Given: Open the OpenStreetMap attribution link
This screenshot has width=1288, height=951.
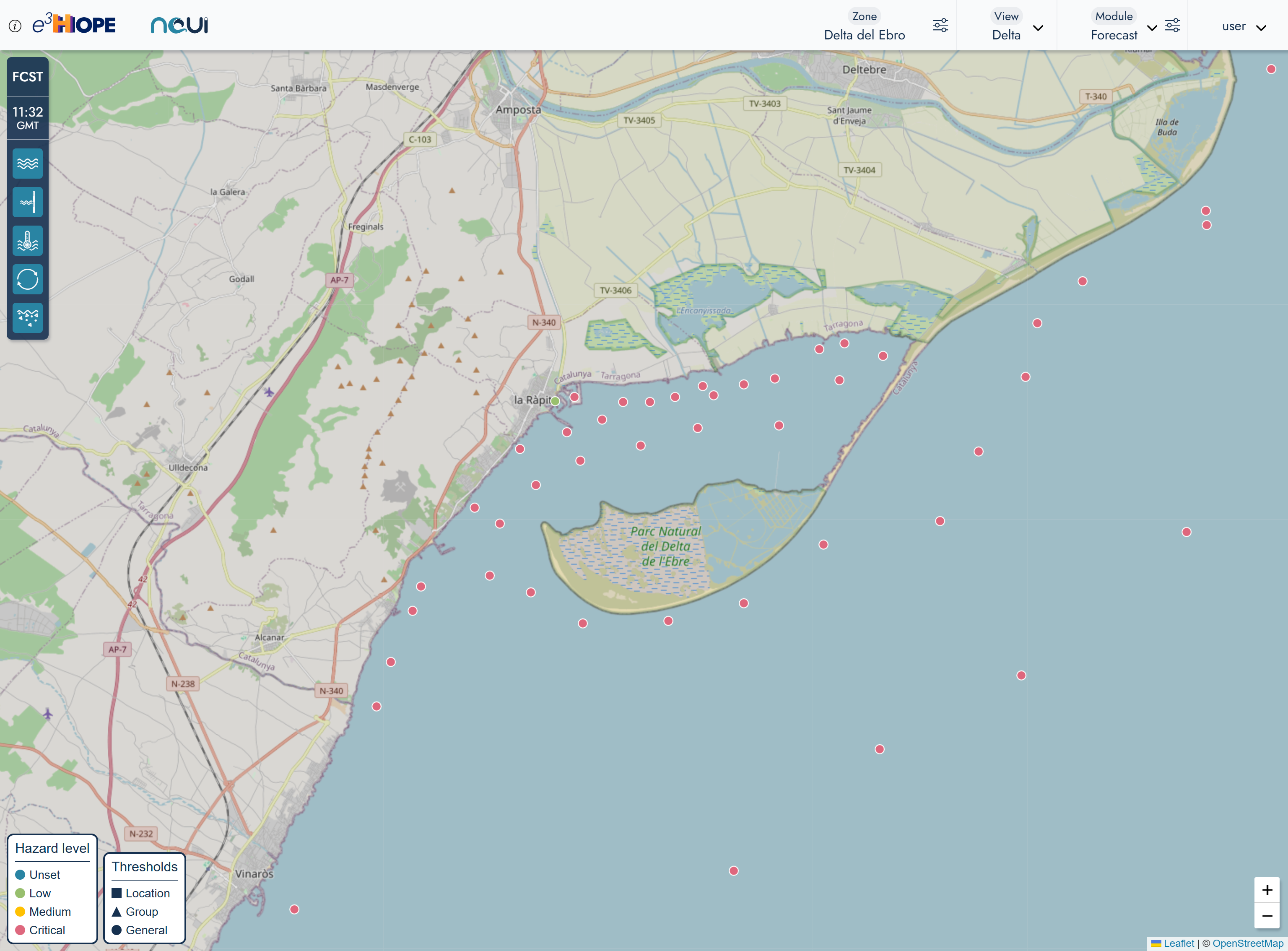Looking at the screenshot, I should tap(1247, 943).
